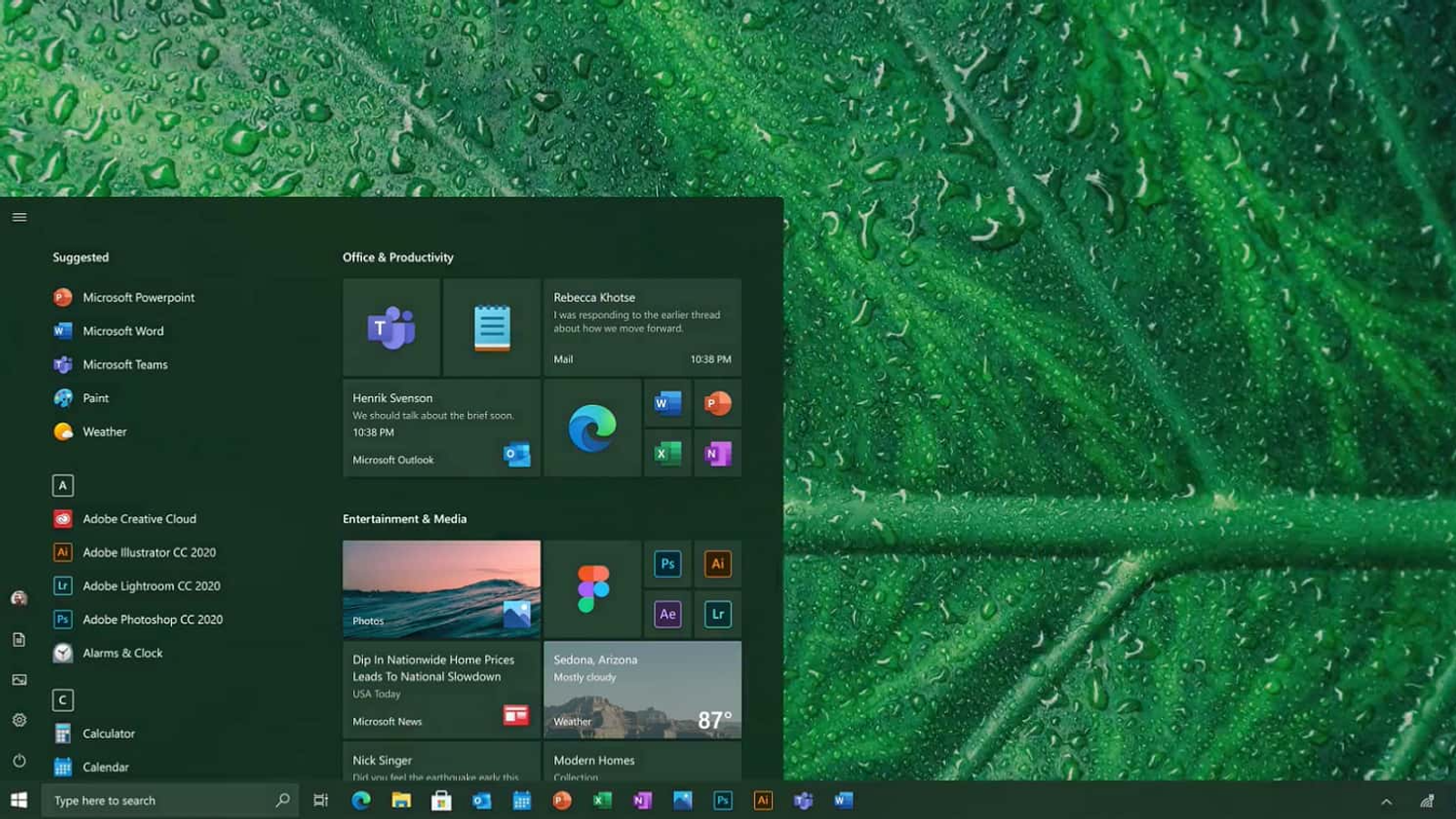Open Teams from the taskbar
Viewport: 1456px width, 819px height.
(x=803, y=801)
